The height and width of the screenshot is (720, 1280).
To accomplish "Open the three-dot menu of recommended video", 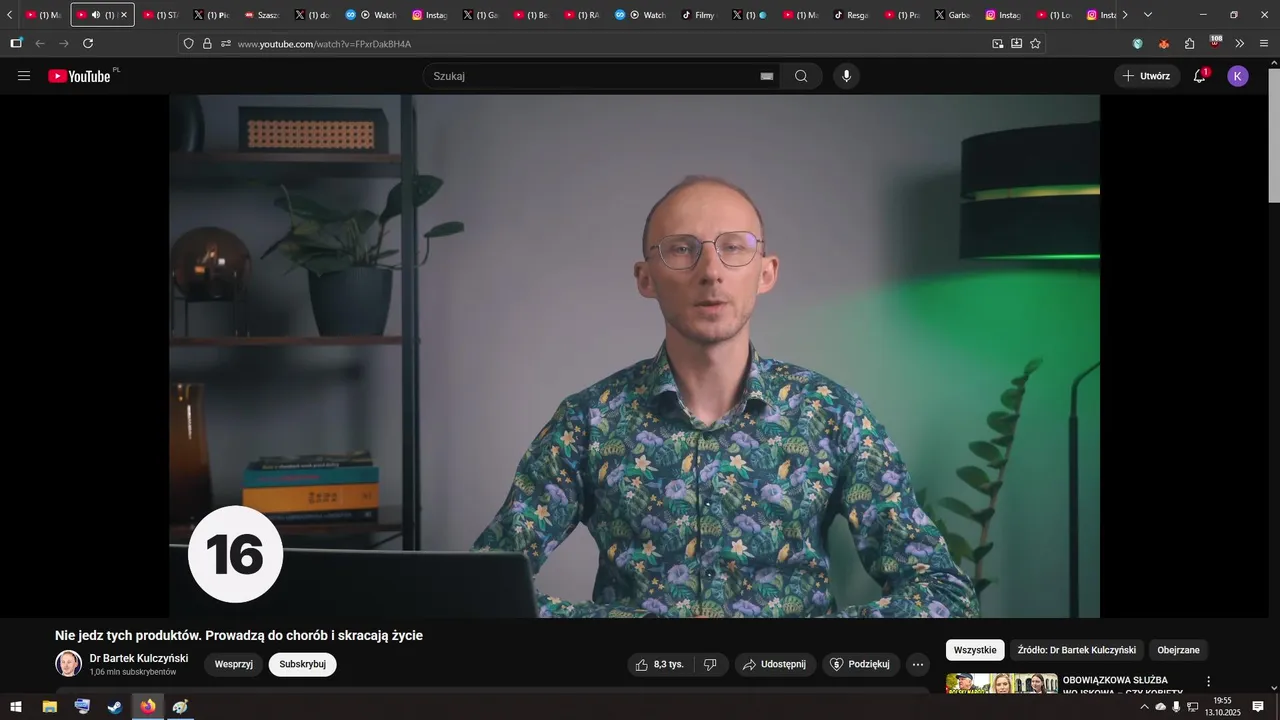I will 1208,681.
